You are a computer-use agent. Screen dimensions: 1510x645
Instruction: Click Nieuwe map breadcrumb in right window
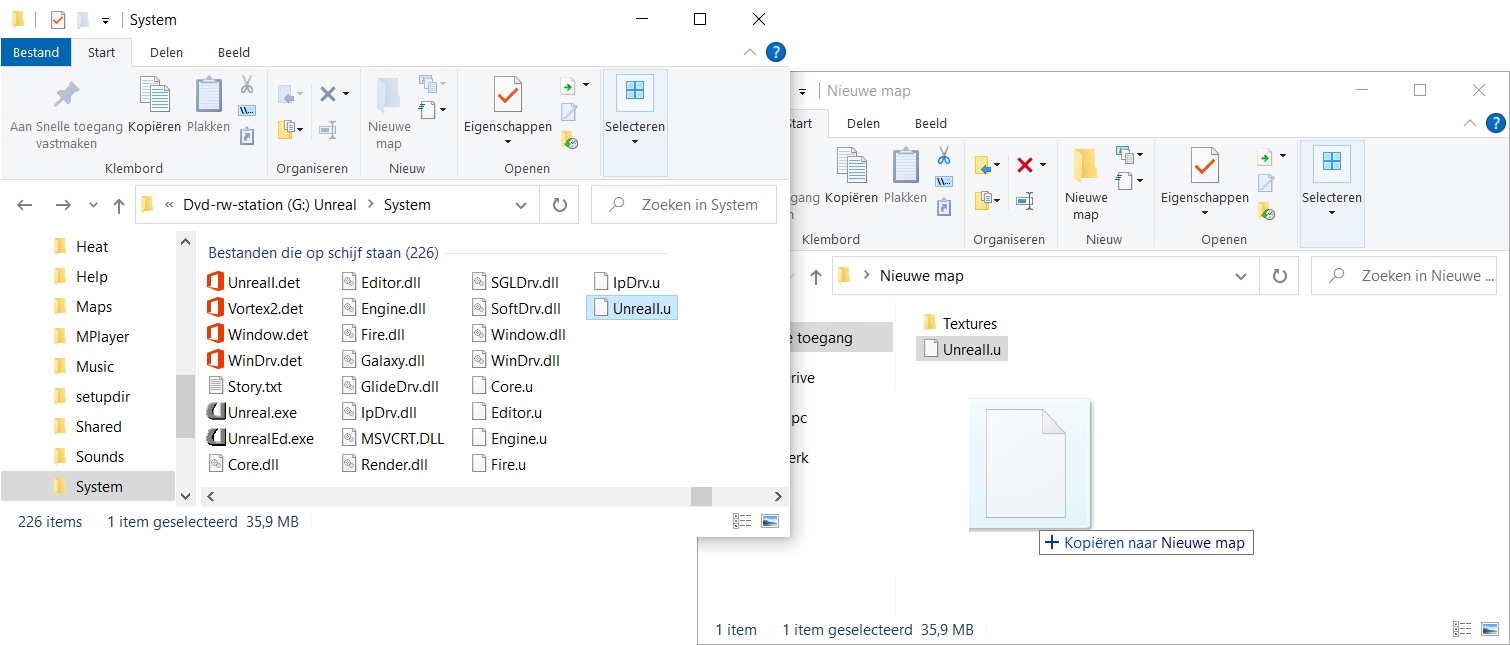[x=921, y=276]
